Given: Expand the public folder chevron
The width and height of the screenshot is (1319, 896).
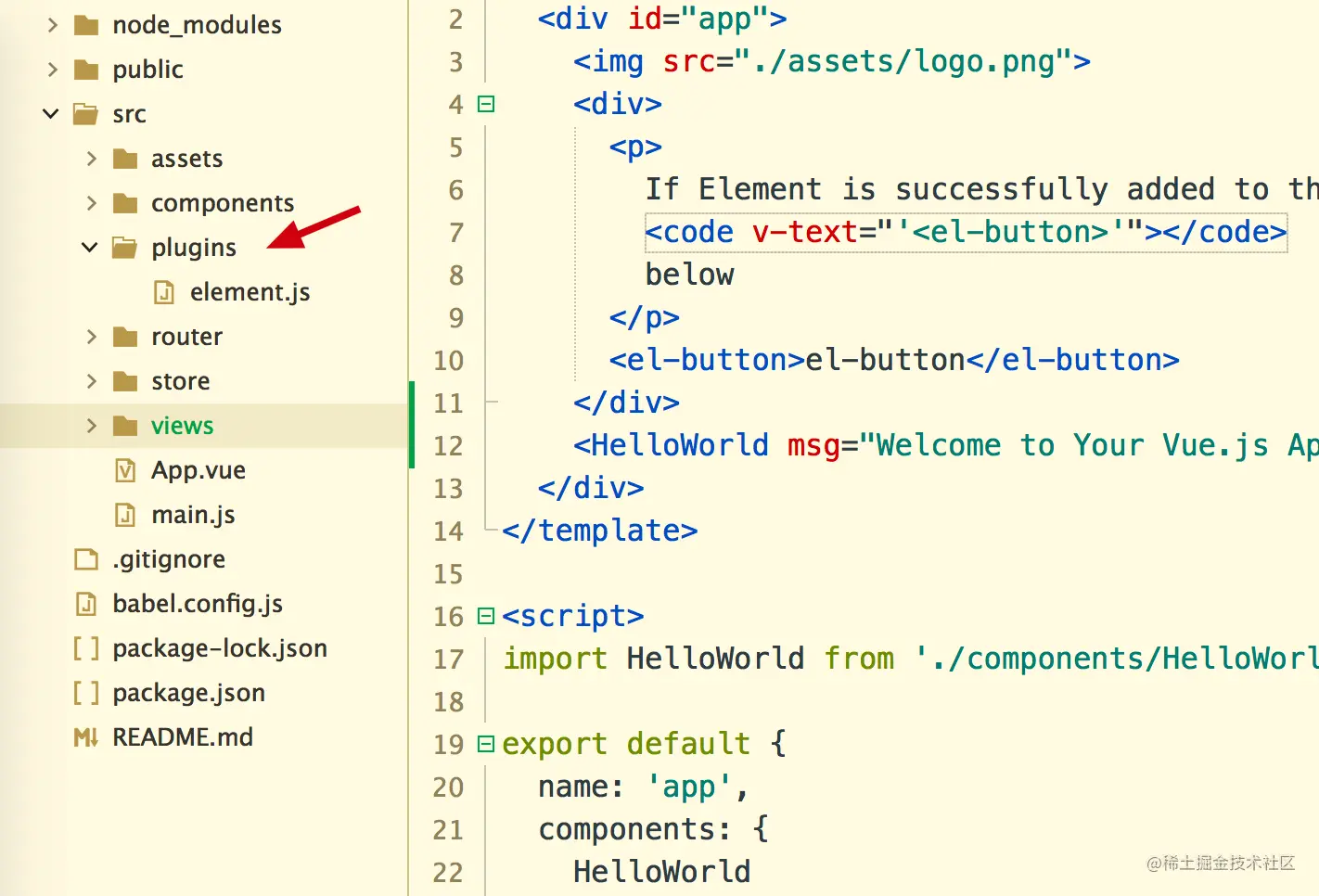Looking at the screenshot, I should (x=52, y=70).
